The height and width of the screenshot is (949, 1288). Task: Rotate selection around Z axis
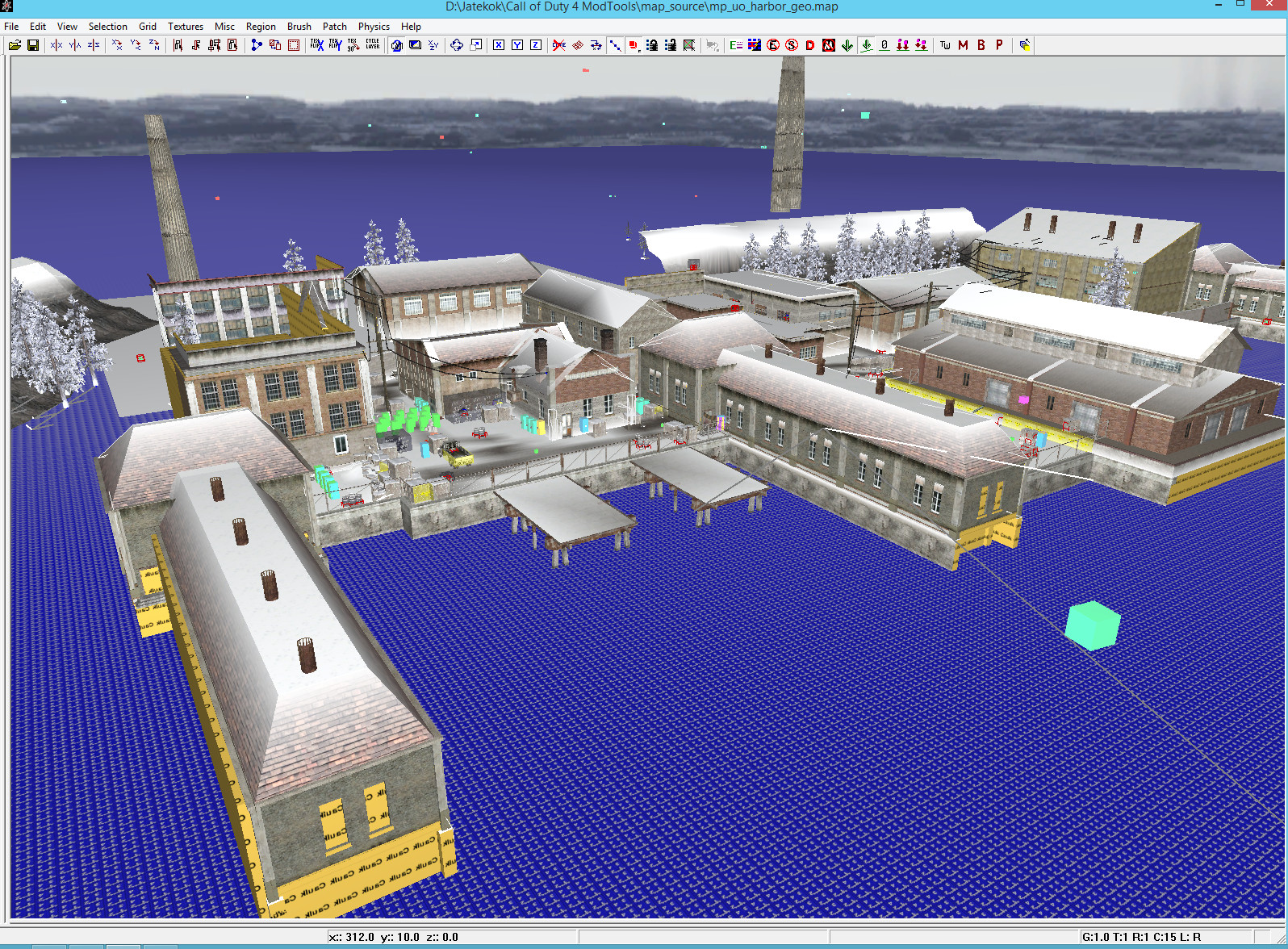[154, 45]
